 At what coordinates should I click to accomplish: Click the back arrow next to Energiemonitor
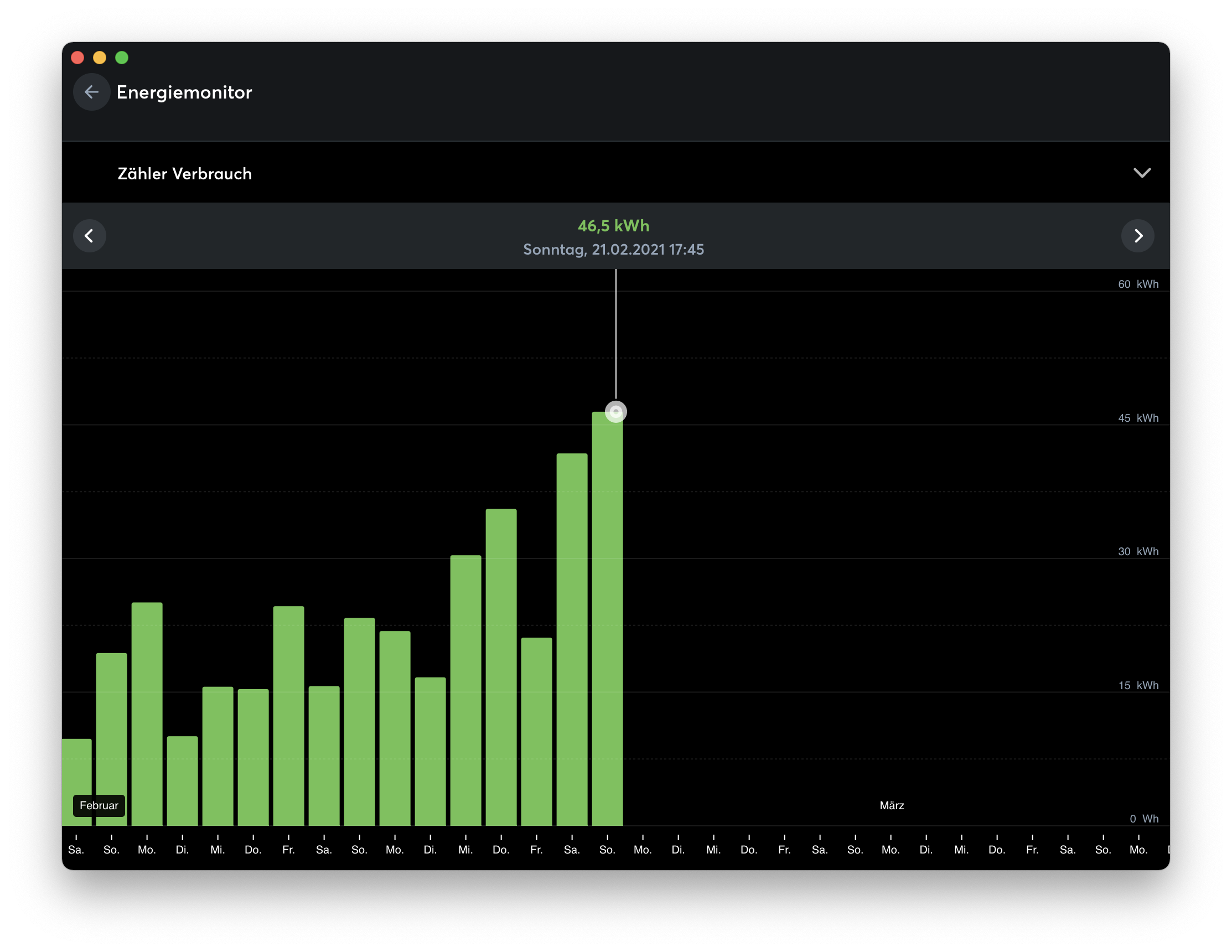[91, 92]
